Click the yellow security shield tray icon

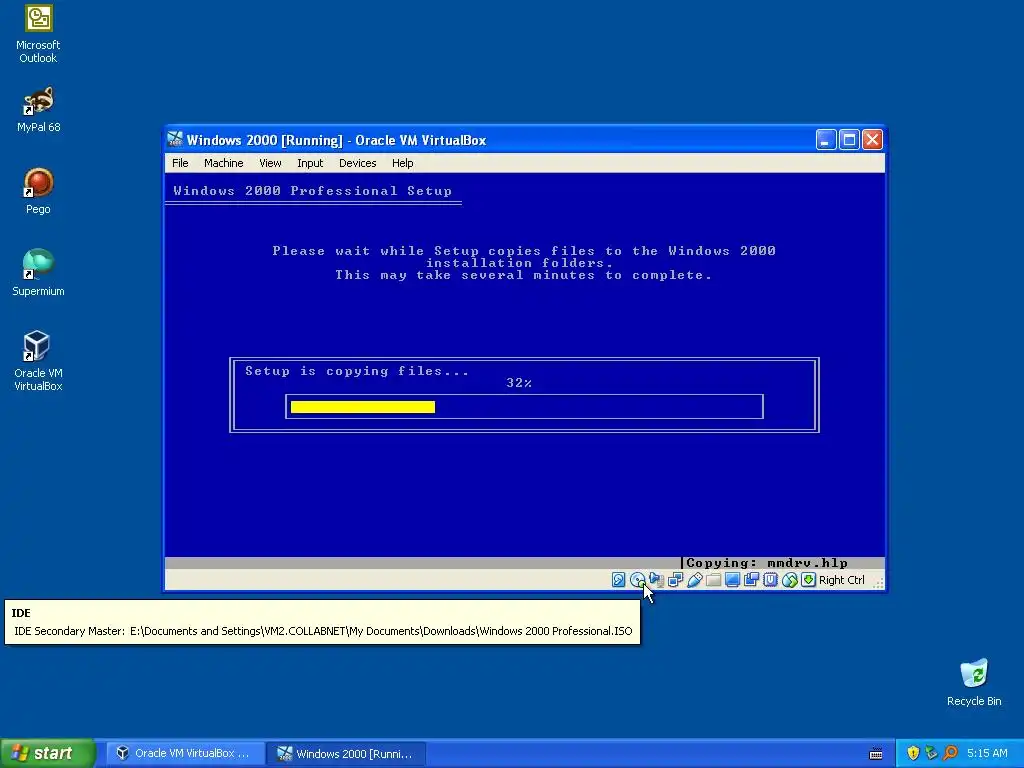pos(913,753)
